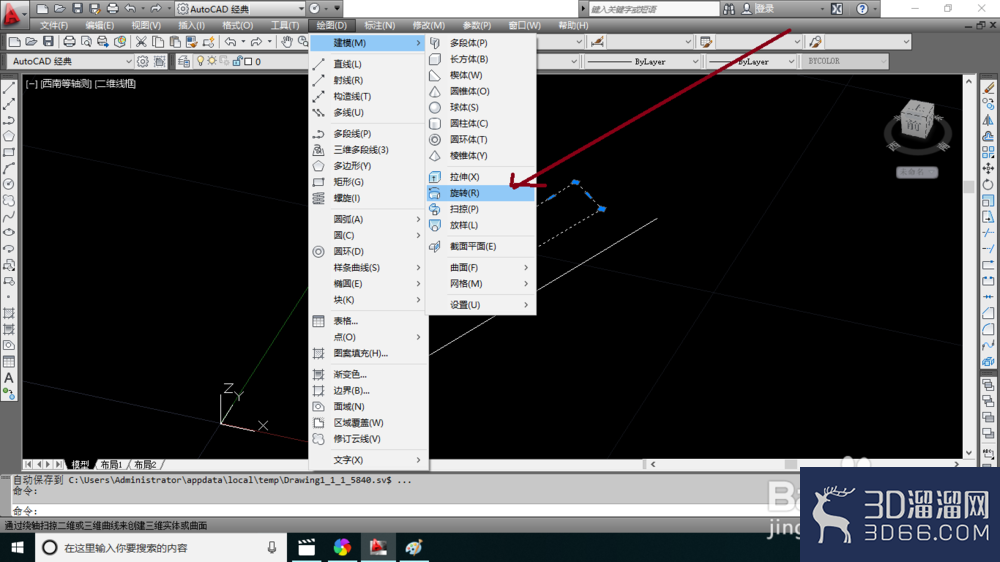The height and width of the screenshot is (562, 1000).
Task: Select the 螺旋(I) helix icon
Action: pyautogui.click(x=319, y=198)
